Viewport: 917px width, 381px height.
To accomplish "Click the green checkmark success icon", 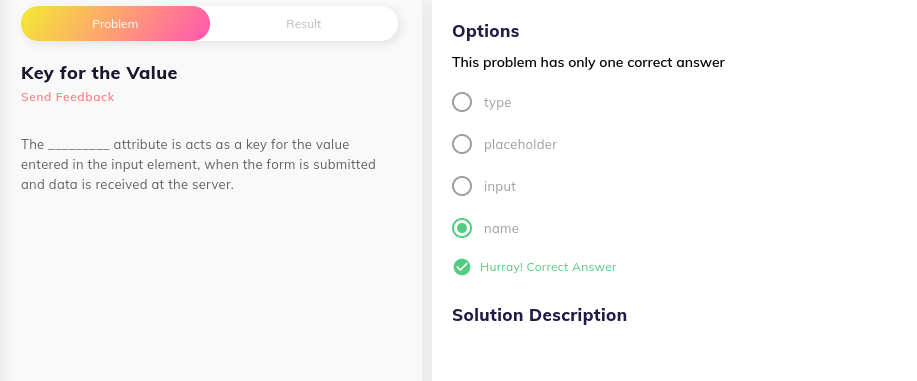I will tap(462, 267).
